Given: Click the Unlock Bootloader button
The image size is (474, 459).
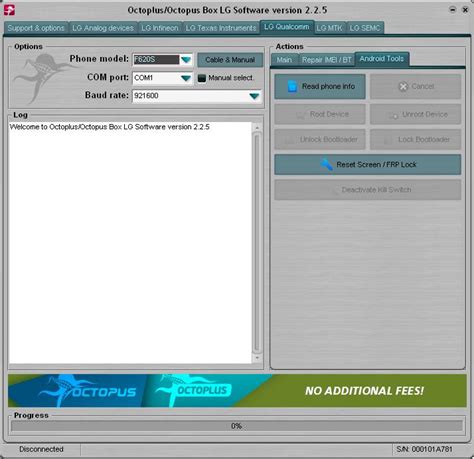Looking at the screenshot, I should 320,139.
